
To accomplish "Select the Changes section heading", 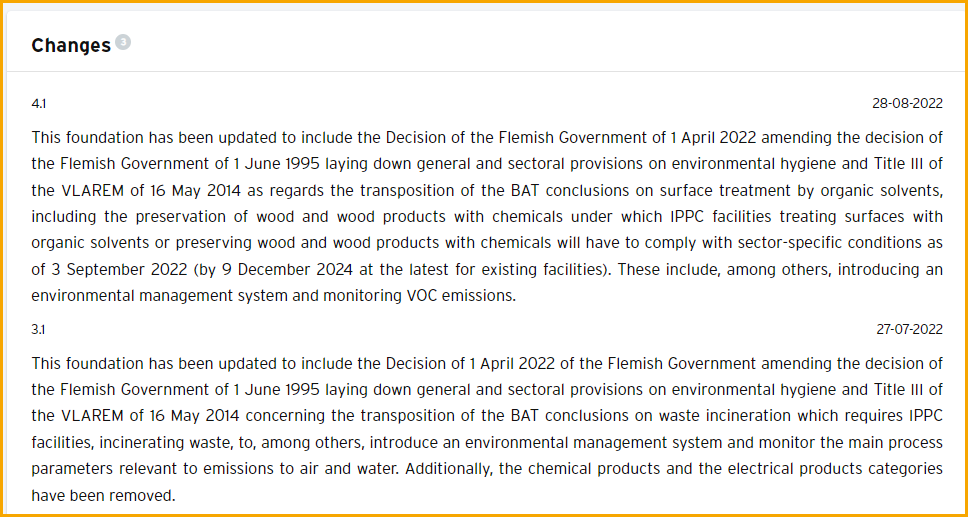I will (71, 45).
